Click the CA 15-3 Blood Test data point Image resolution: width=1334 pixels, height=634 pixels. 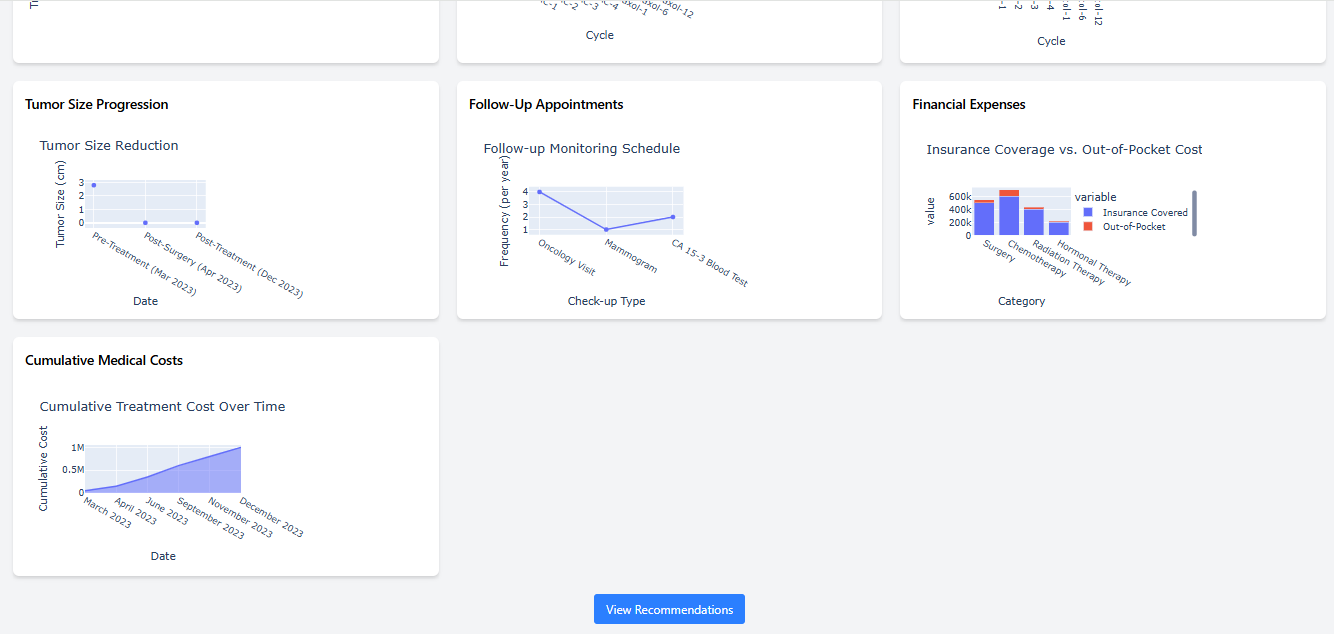[673, 217]
